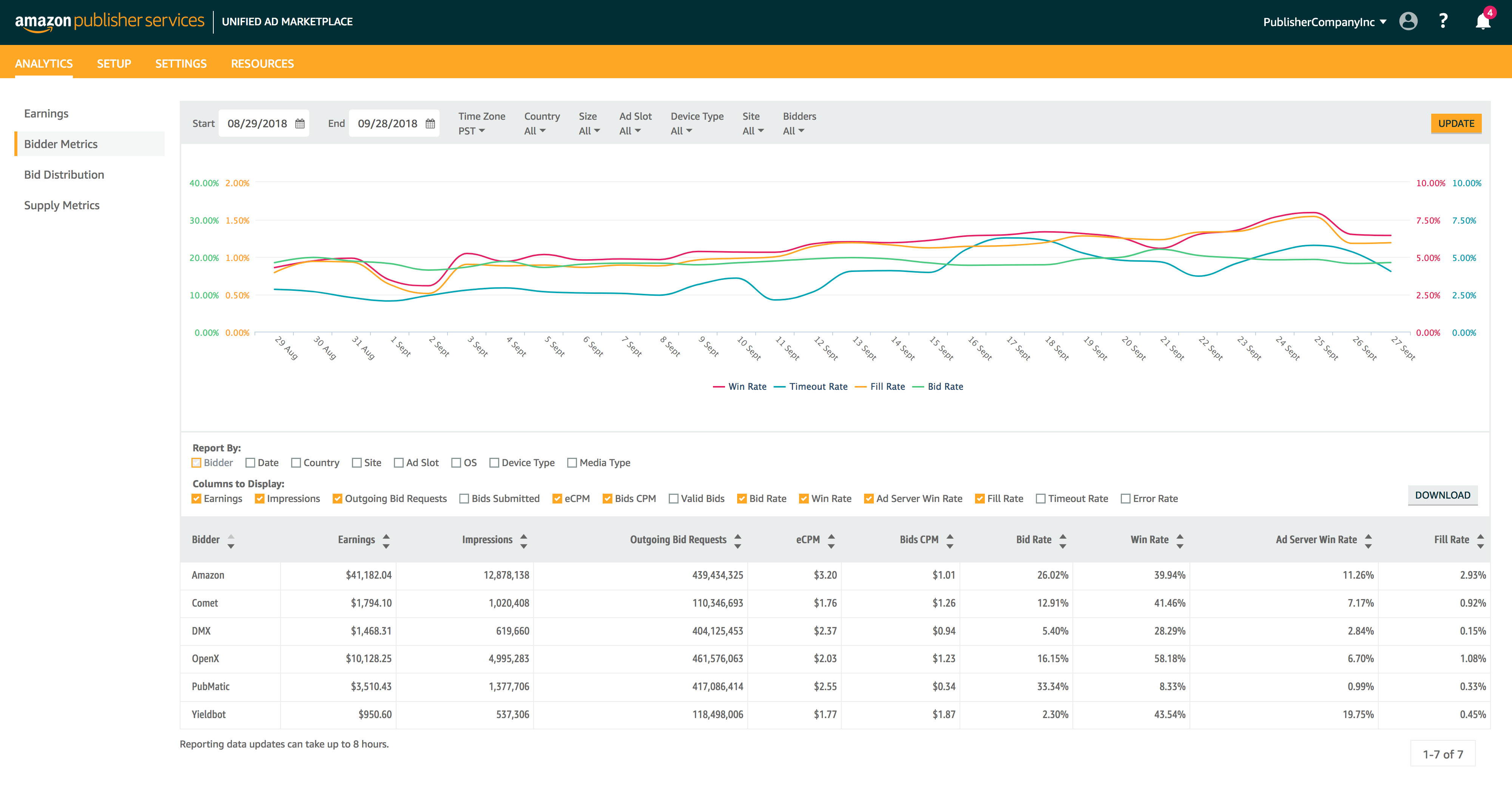Screen dimensions: 1512x797
Task: Sort table by Fill Rate arrows
Action: 1480,541
